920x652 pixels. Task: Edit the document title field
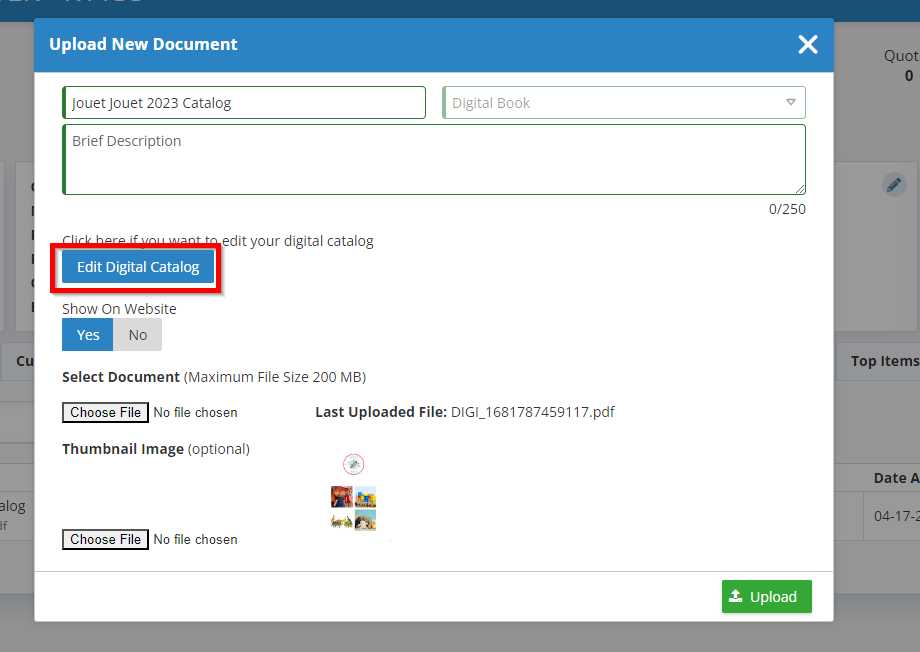244,103
